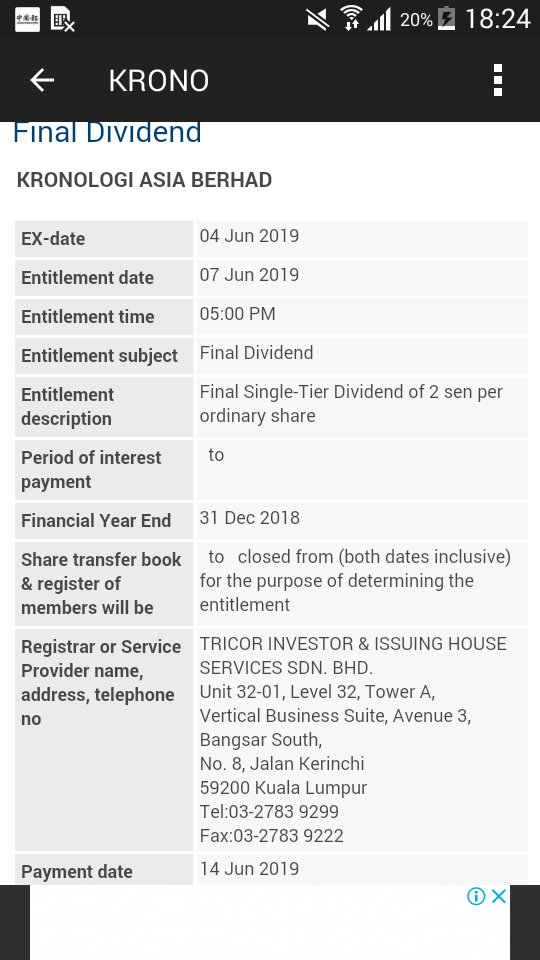Select the Final Dividend heading
This screenshot has width=540, height=960.
click(107, 132)
